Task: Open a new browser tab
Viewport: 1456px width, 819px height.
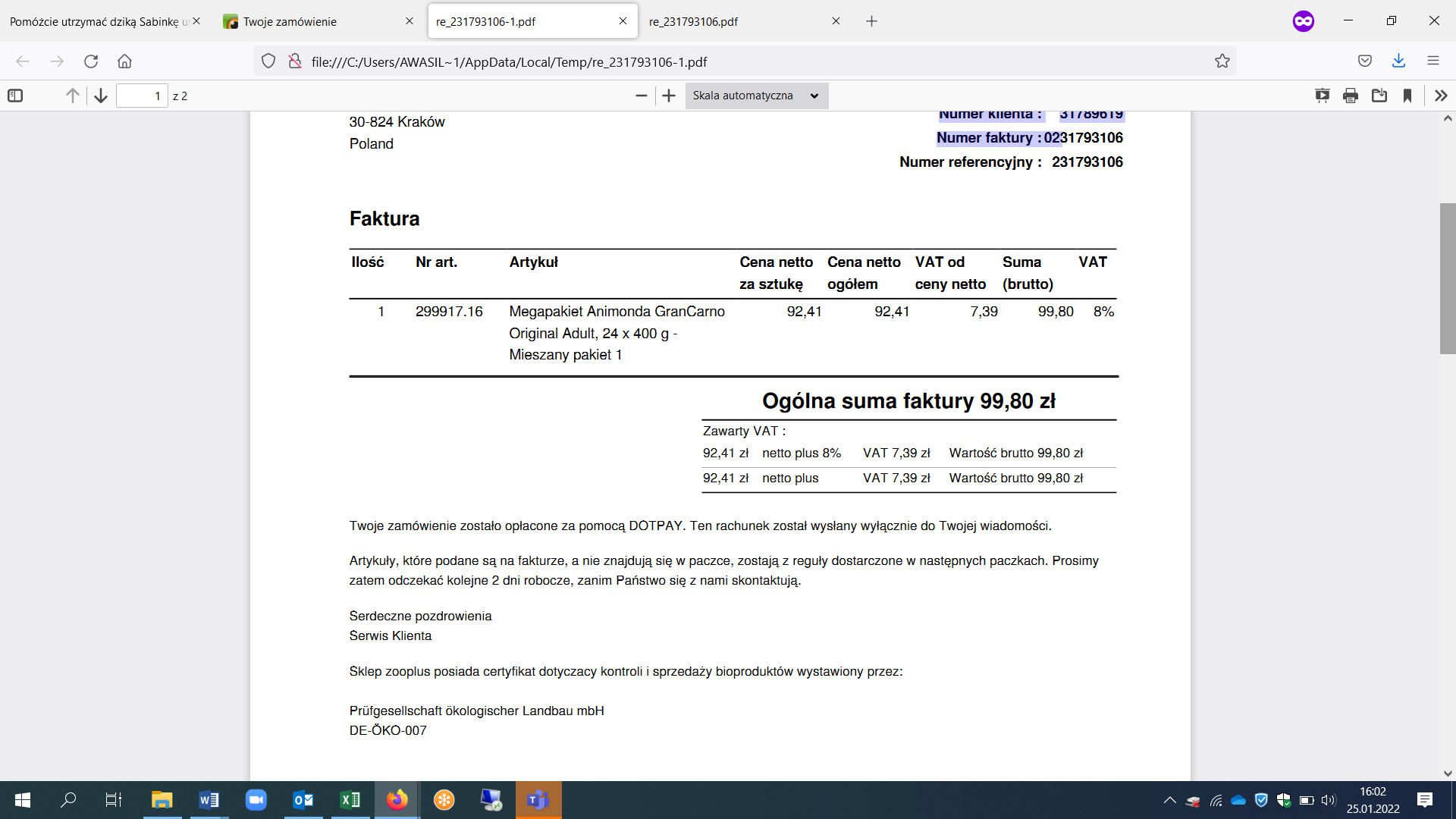Action: click(871, 21)
